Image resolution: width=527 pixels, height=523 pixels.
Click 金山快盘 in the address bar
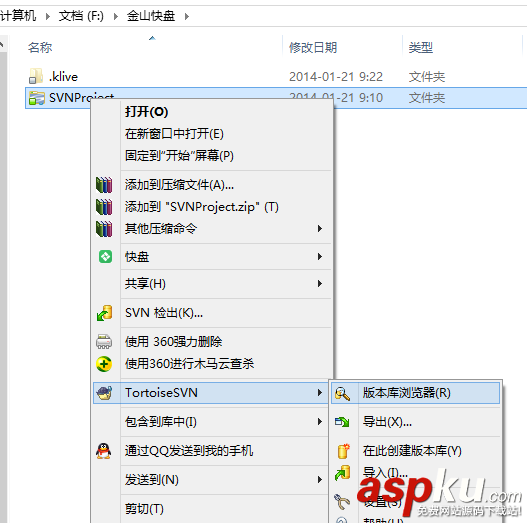tap(151, 16)
